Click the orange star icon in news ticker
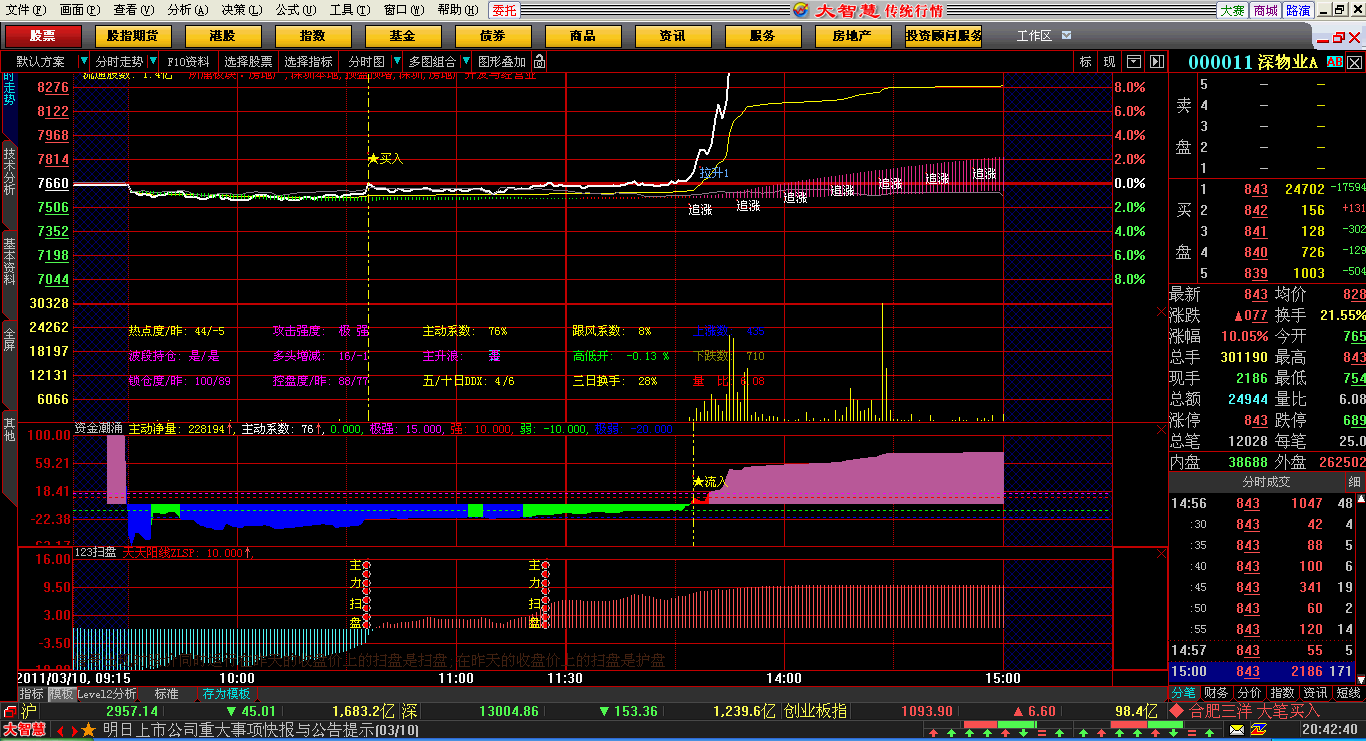 point(88,731)
